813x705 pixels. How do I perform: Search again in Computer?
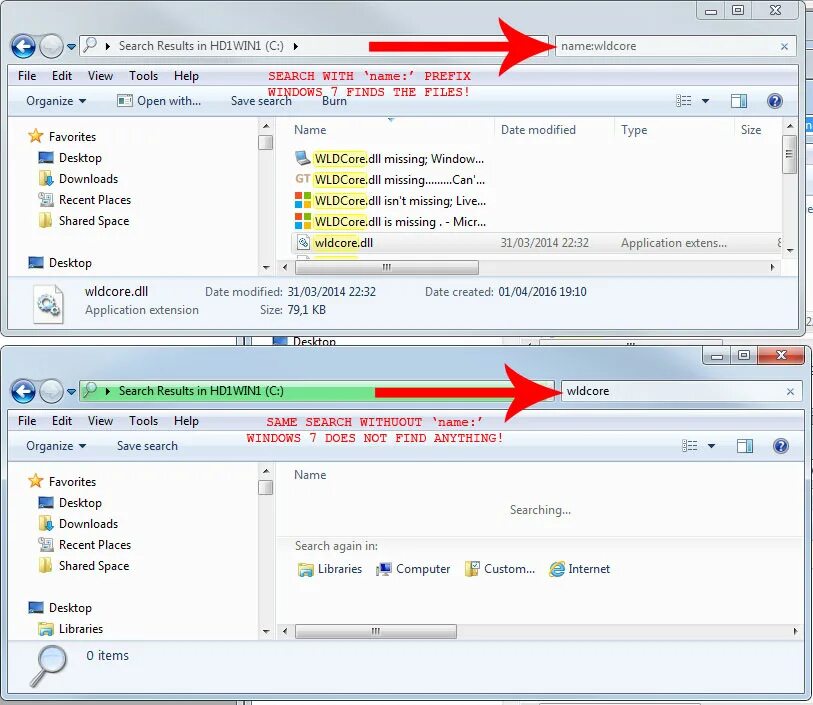tap(413, 569)
